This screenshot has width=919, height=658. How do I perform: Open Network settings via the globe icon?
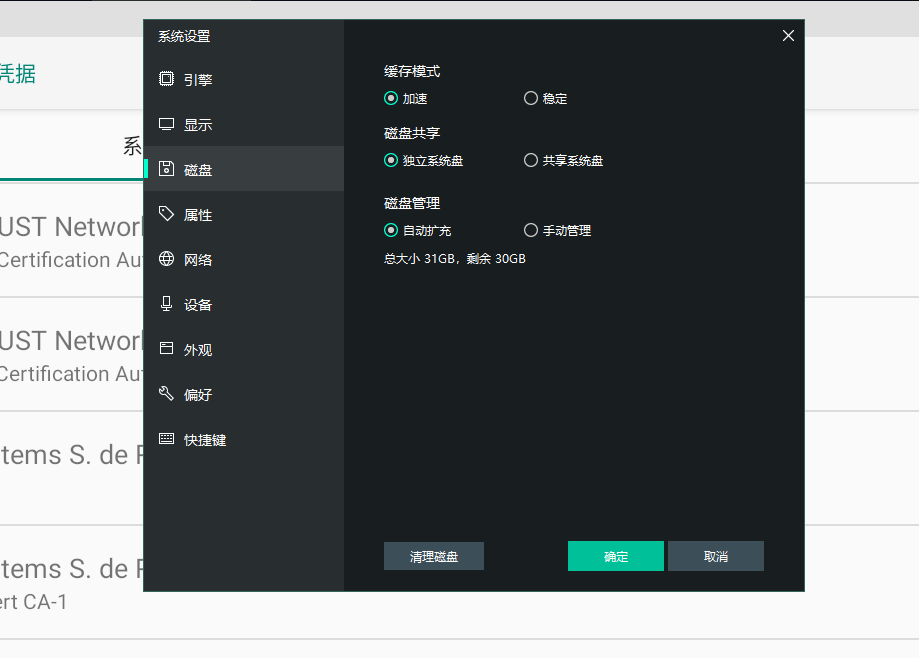pos(165,258)
